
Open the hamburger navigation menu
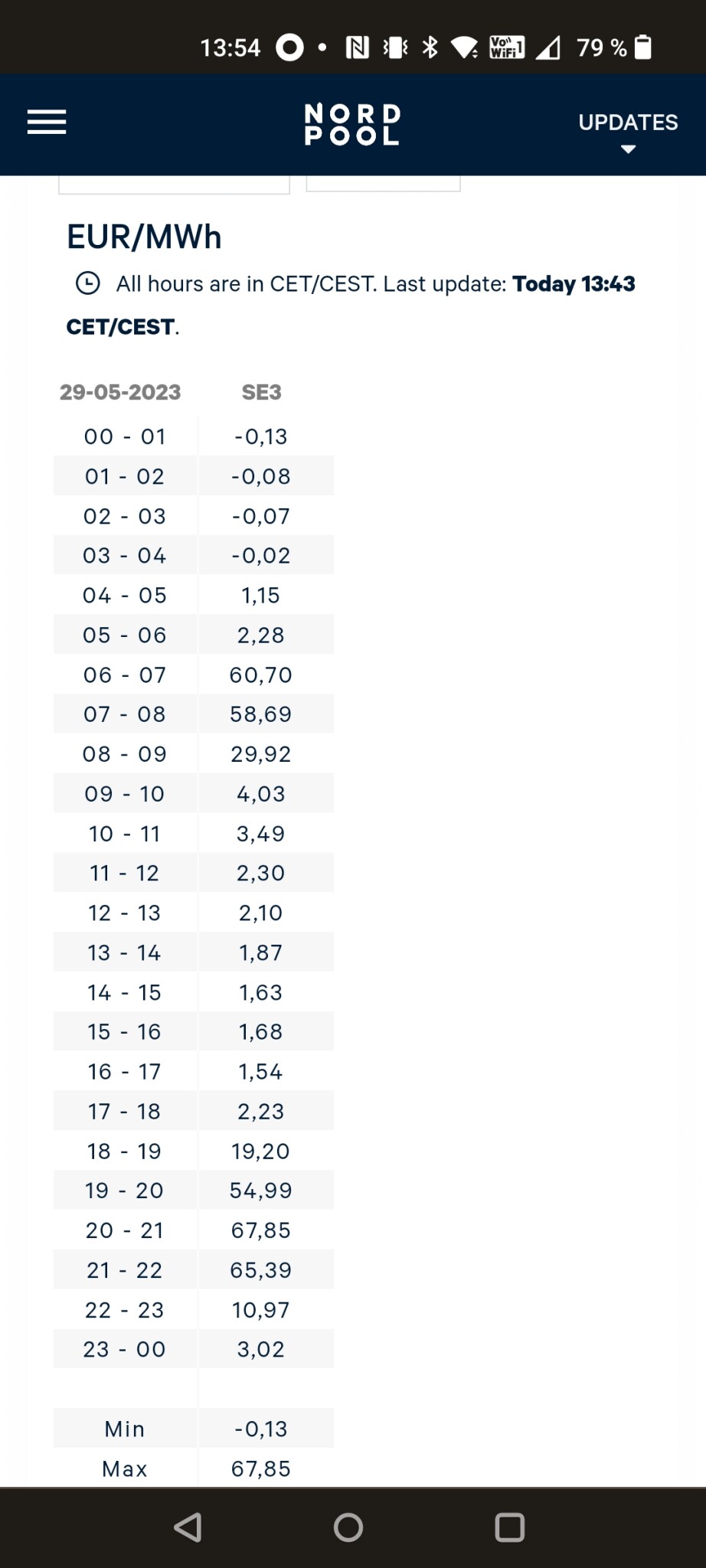pos(47,122)
